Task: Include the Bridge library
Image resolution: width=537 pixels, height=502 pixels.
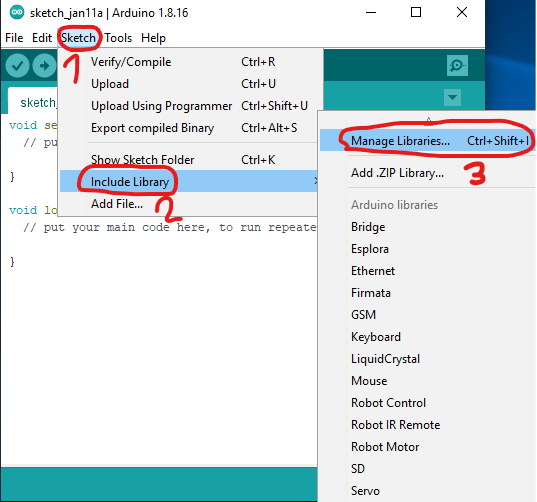Action: [427, 227]
